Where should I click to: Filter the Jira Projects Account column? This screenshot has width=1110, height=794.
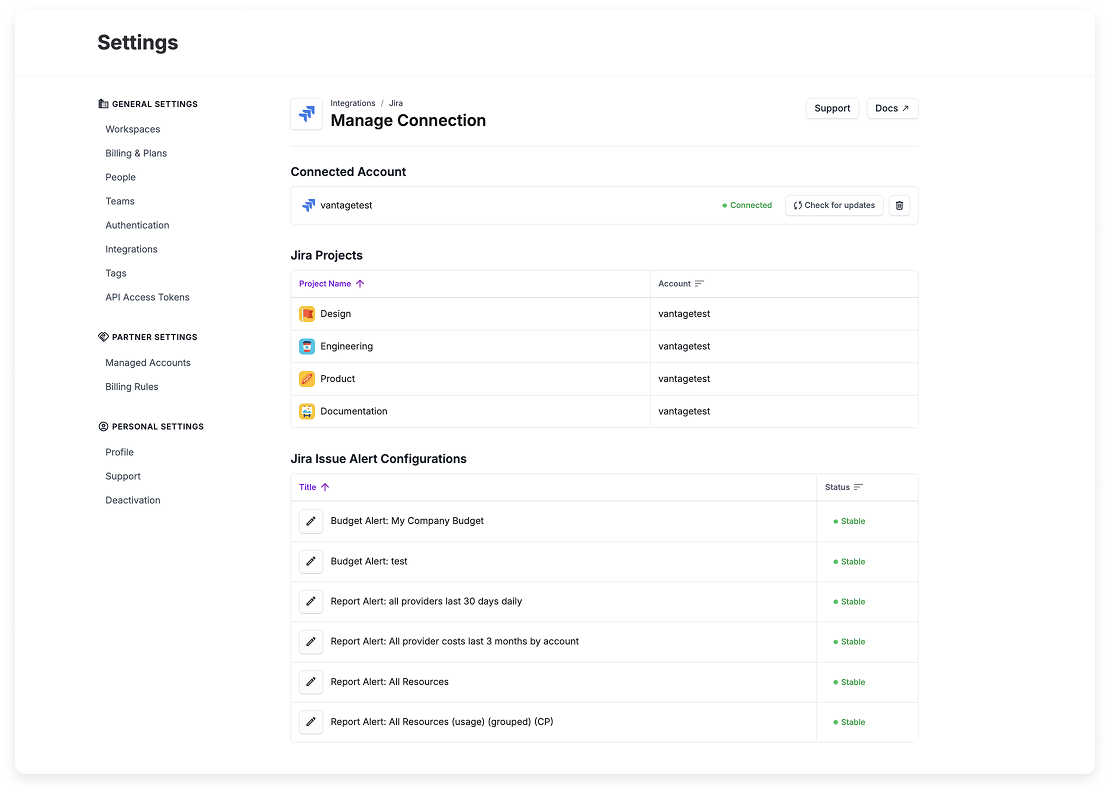point(699,284)
